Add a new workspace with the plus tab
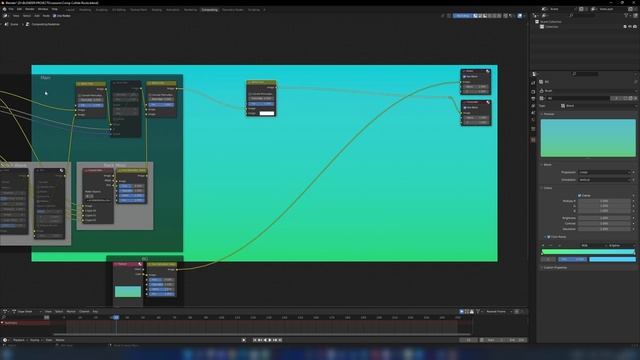 click(x=264, y=9)
